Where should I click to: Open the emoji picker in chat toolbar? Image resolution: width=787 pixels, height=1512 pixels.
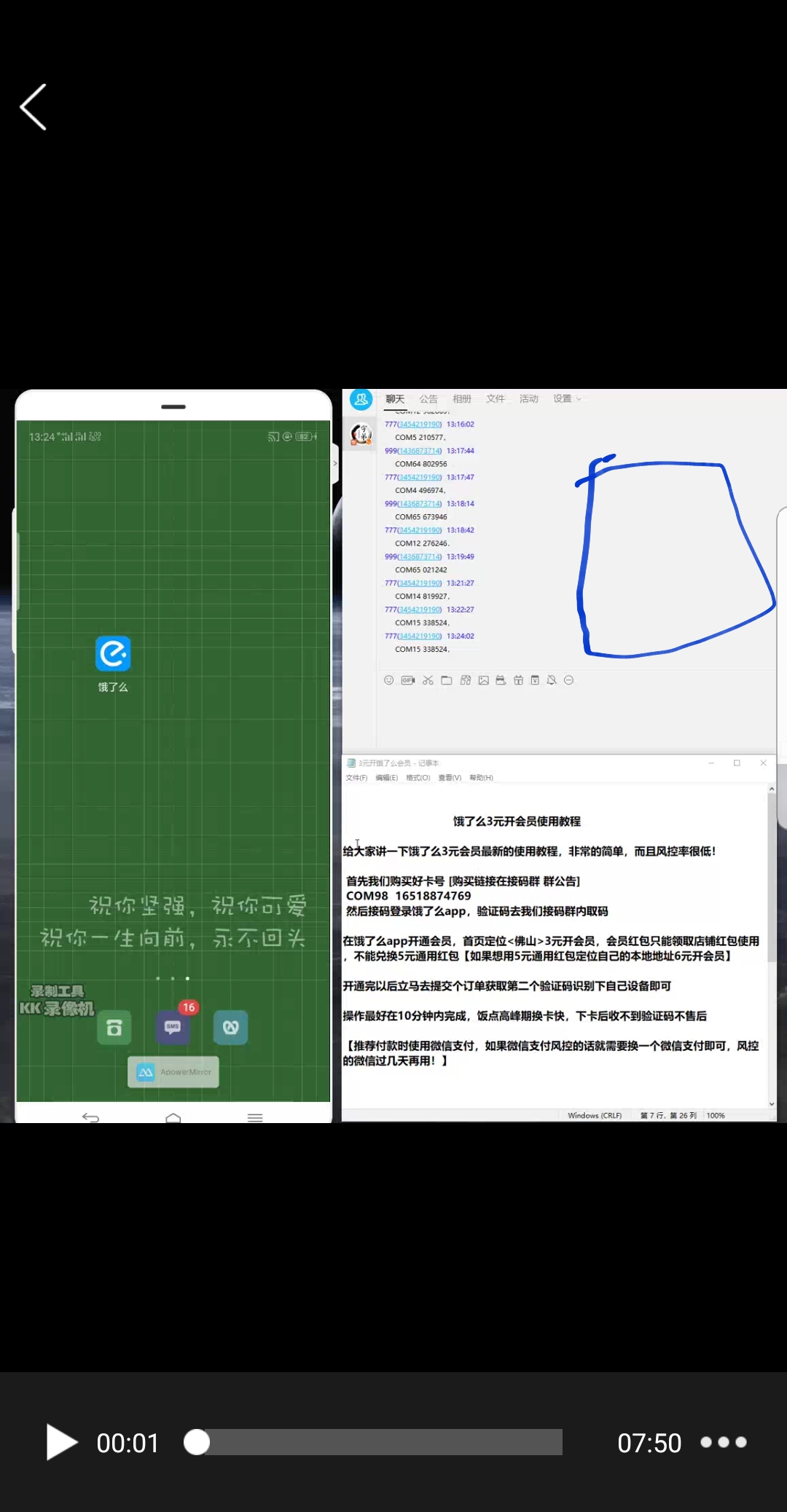(389, 680)
